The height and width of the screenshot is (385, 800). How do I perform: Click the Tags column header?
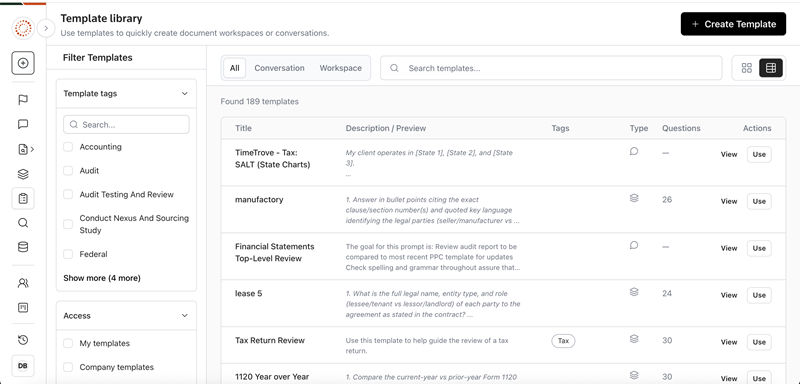click(560, 129)
